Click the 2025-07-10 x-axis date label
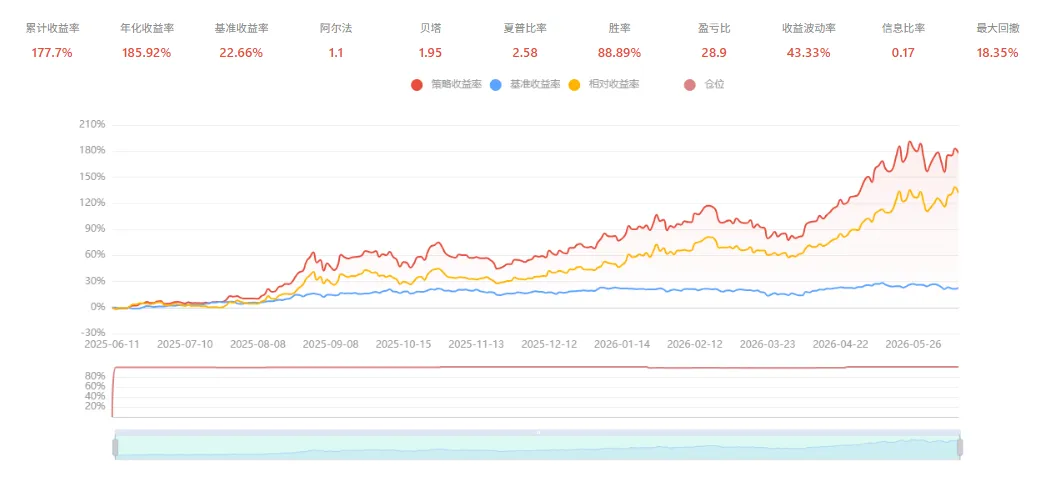Screen dimensions: 1050x480 185,344
